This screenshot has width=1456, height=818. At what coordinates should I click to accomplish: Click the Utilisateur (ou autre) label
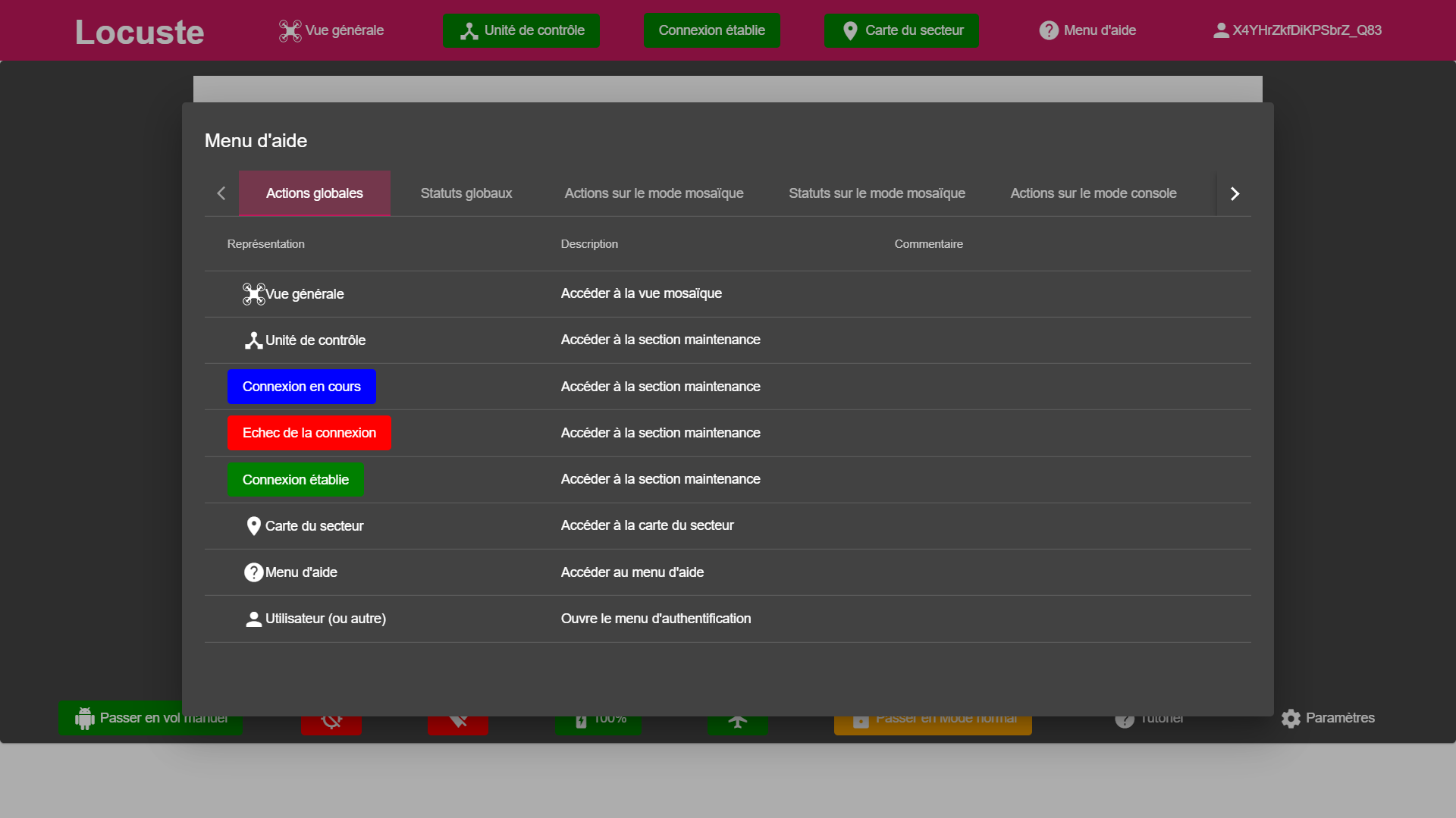[x=326, y=619]
